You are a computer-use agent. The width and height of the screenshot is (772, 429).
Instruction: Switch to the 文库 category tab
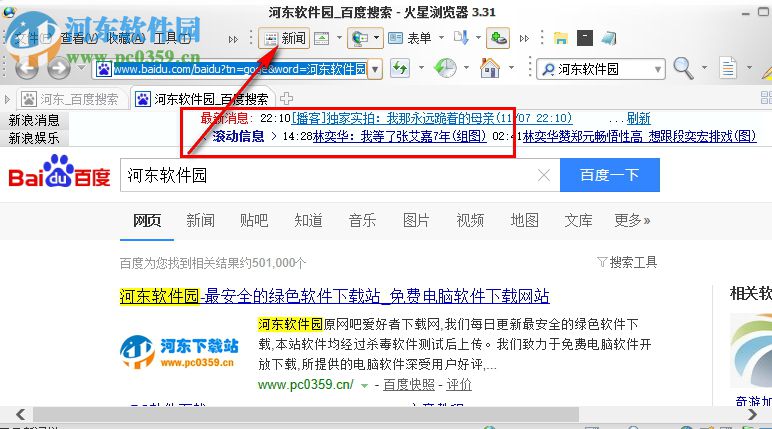click(x=578, y=220)
